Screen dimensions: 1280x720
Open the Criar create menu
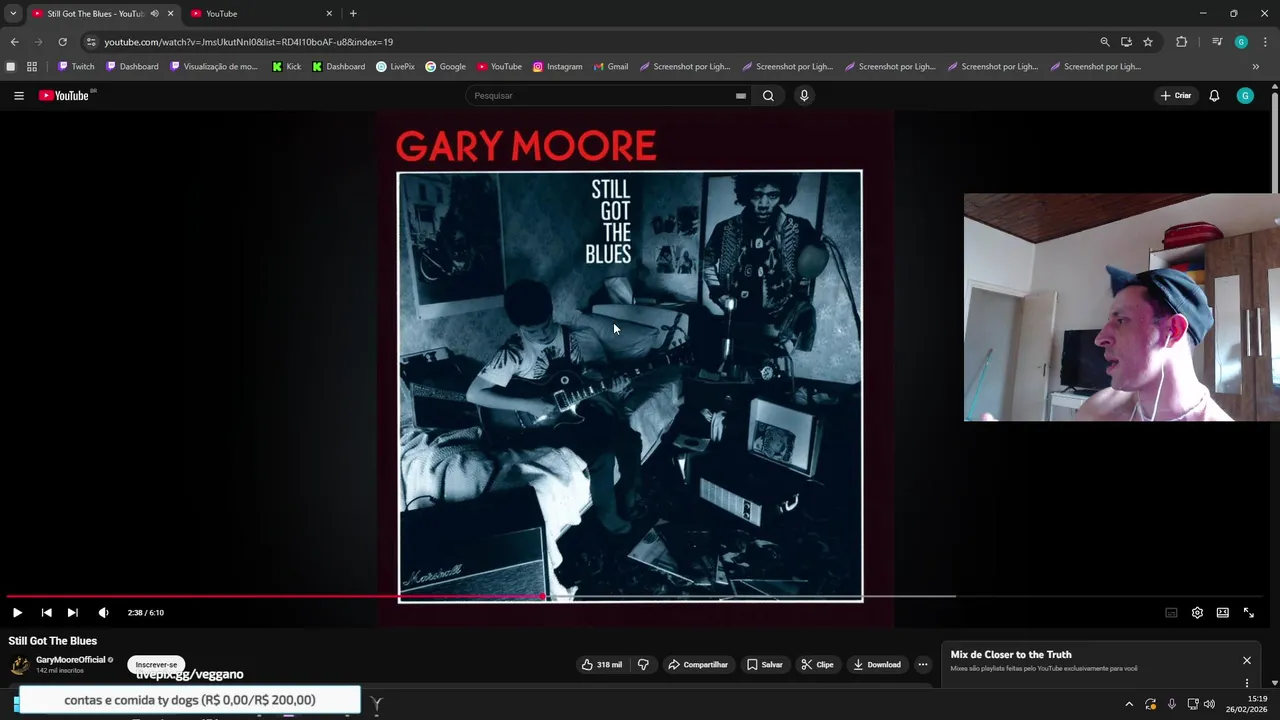pos(1176,96)
